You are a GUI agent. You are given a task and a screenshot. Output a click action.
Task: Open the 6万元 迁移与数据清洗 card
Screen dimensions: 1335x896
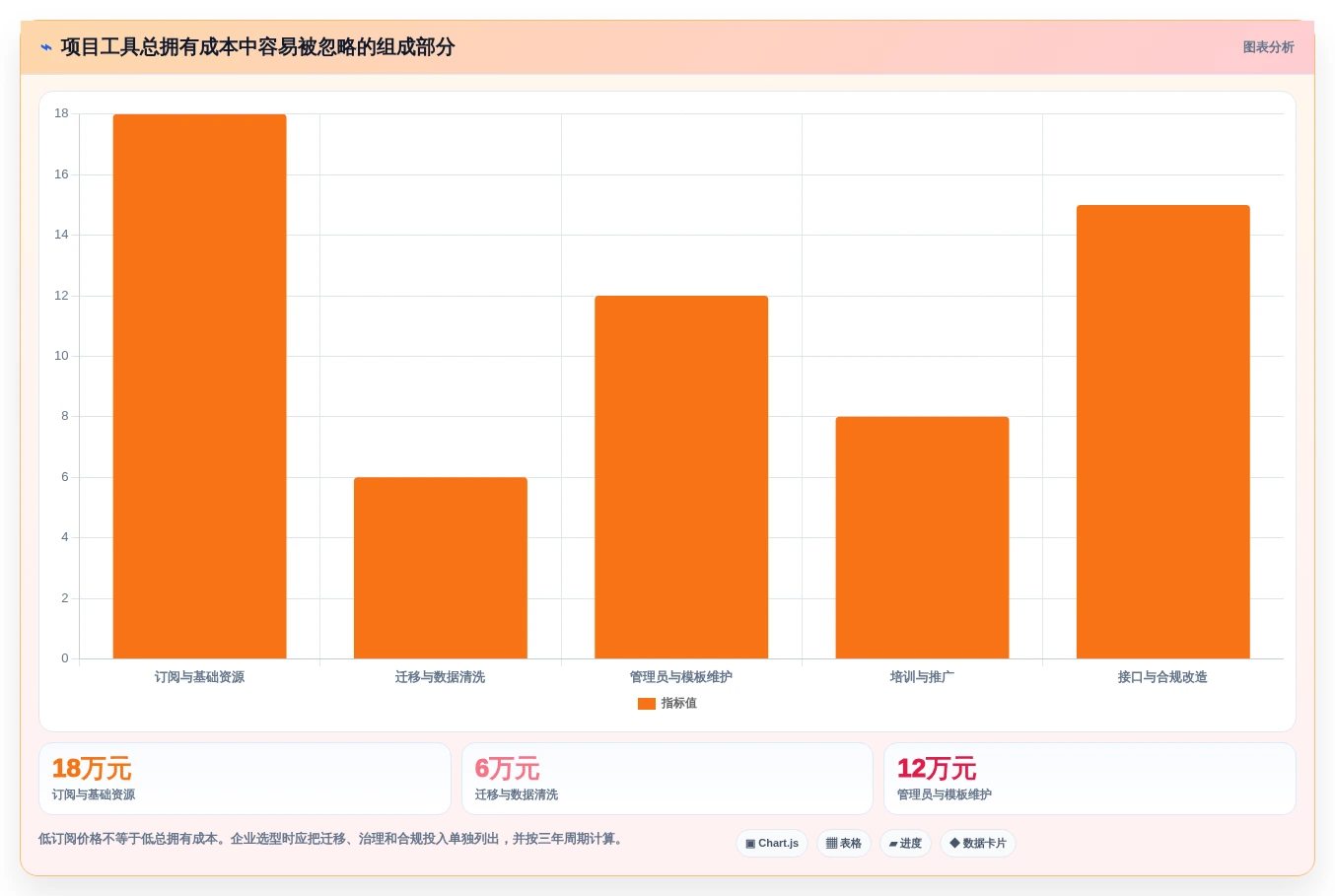point(667,779)
